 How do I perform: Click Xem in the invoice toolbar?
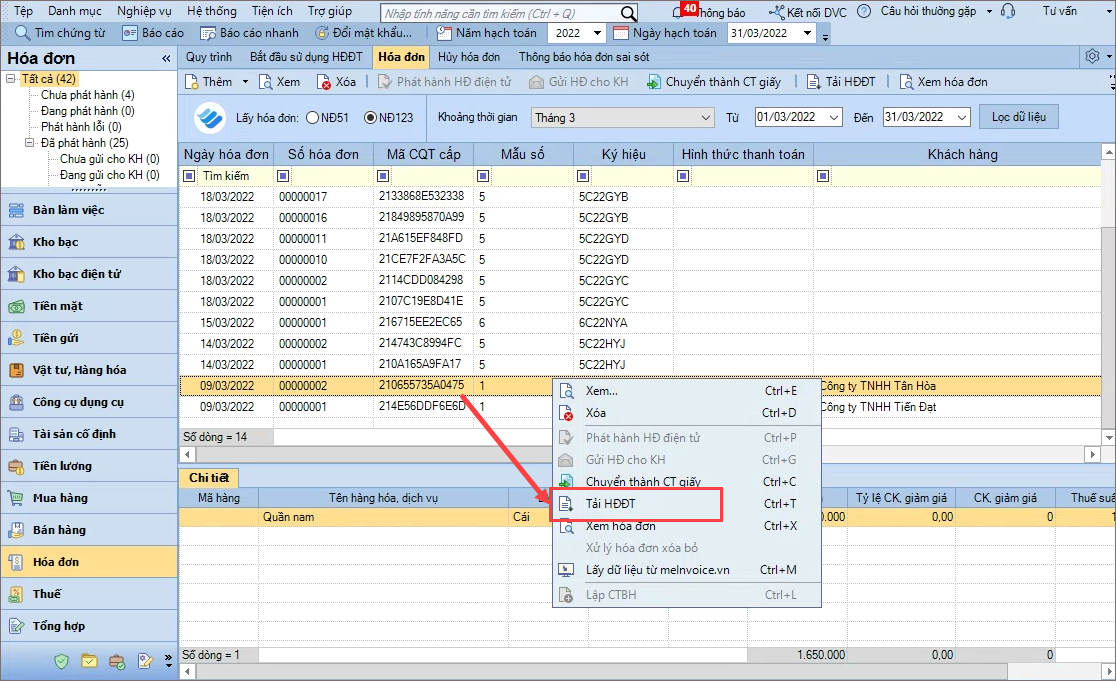(280, 82)
